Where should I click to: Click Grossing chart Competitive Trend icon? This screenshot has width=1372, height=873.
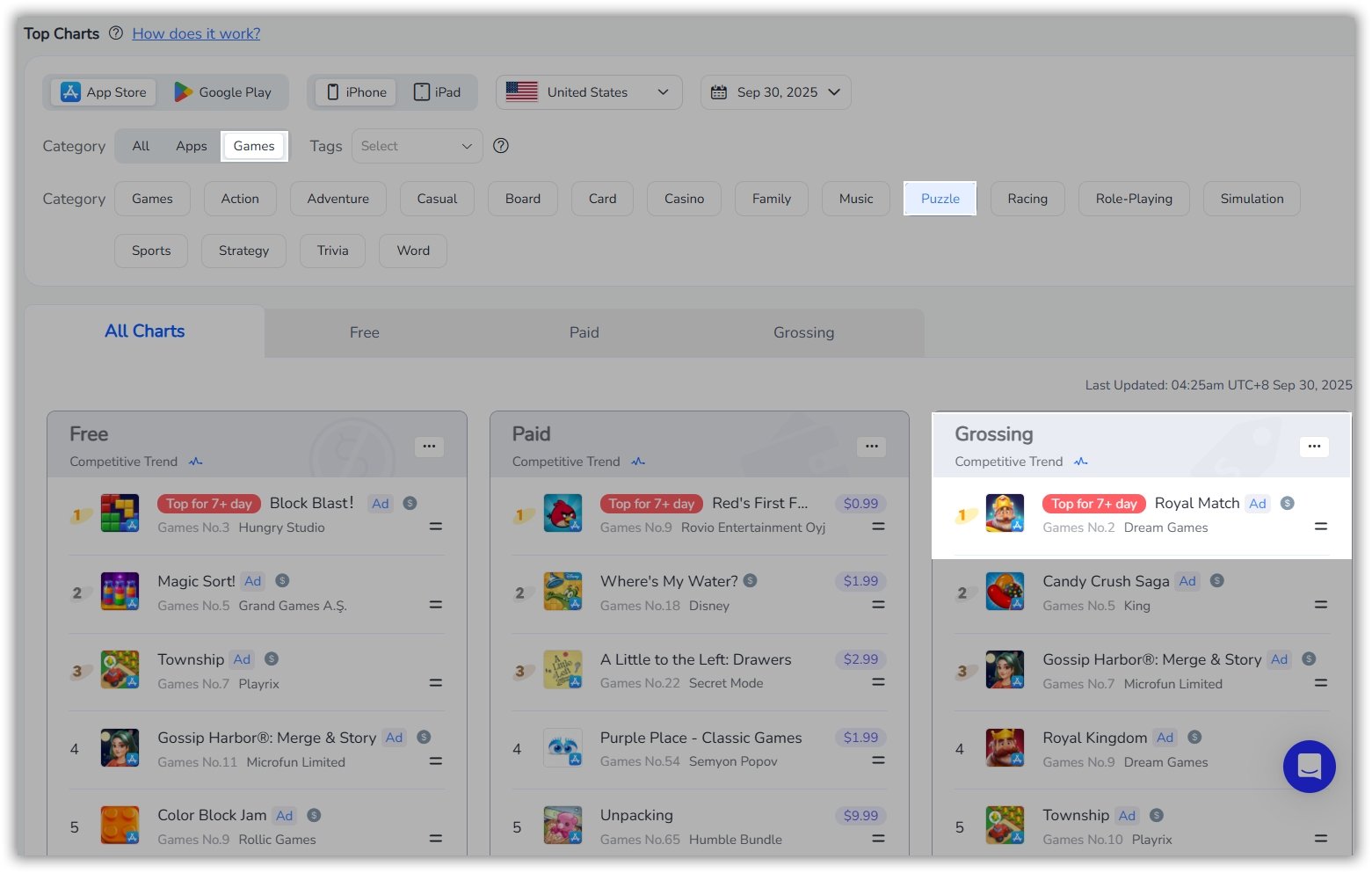coord(1081,462)
